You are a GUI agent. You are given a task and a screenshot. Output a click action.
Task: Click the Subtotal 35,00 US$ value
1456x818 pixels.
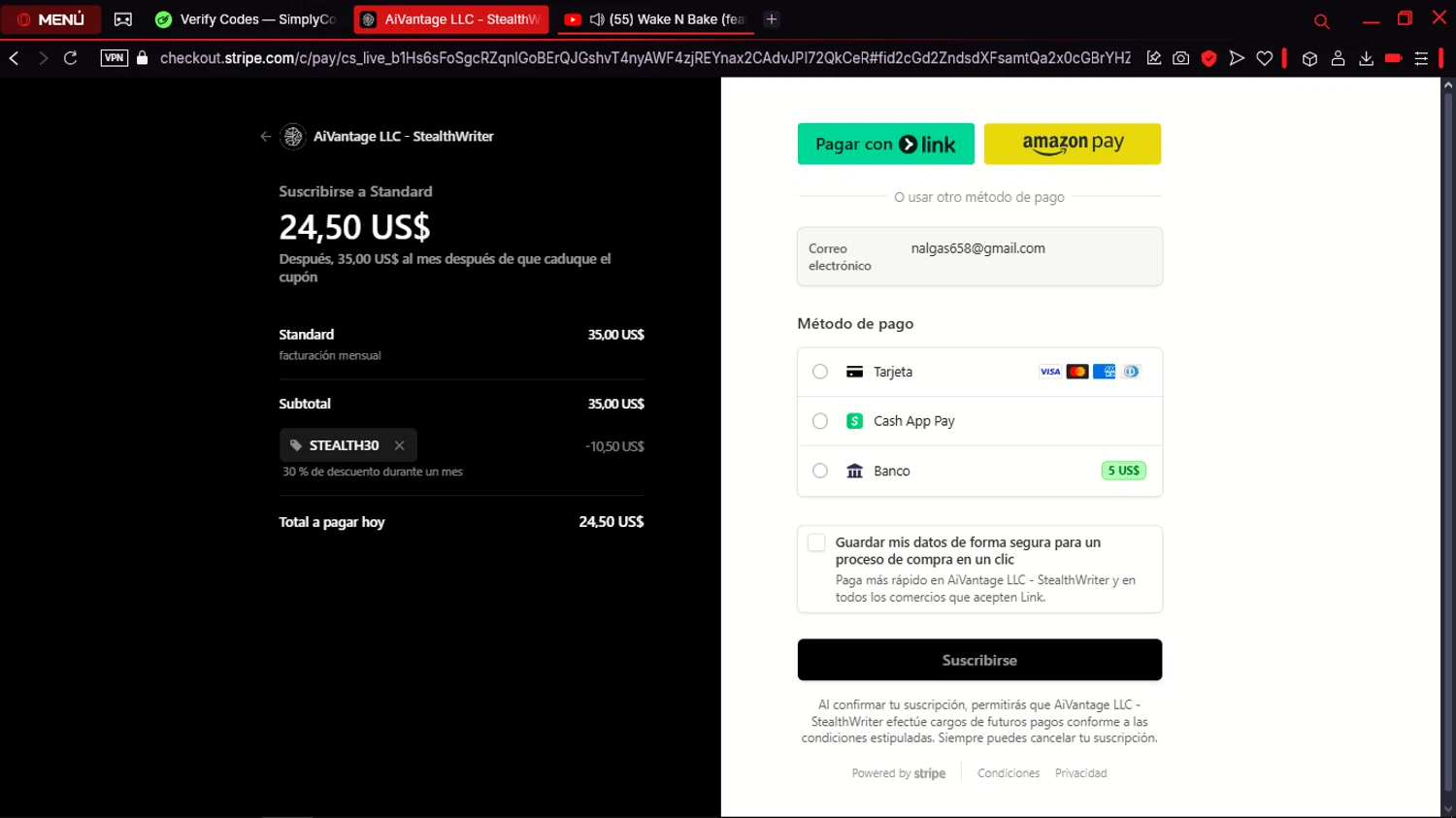click(x=615, y=404)
